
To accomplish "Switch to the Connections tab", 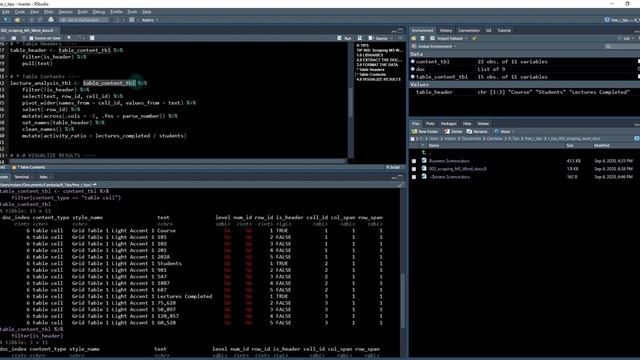I will (x=469, y=31).
